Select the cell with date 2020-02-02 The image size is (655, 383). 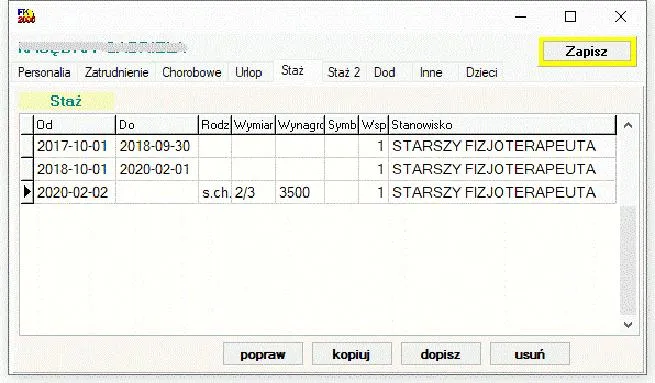coord(74,192)
